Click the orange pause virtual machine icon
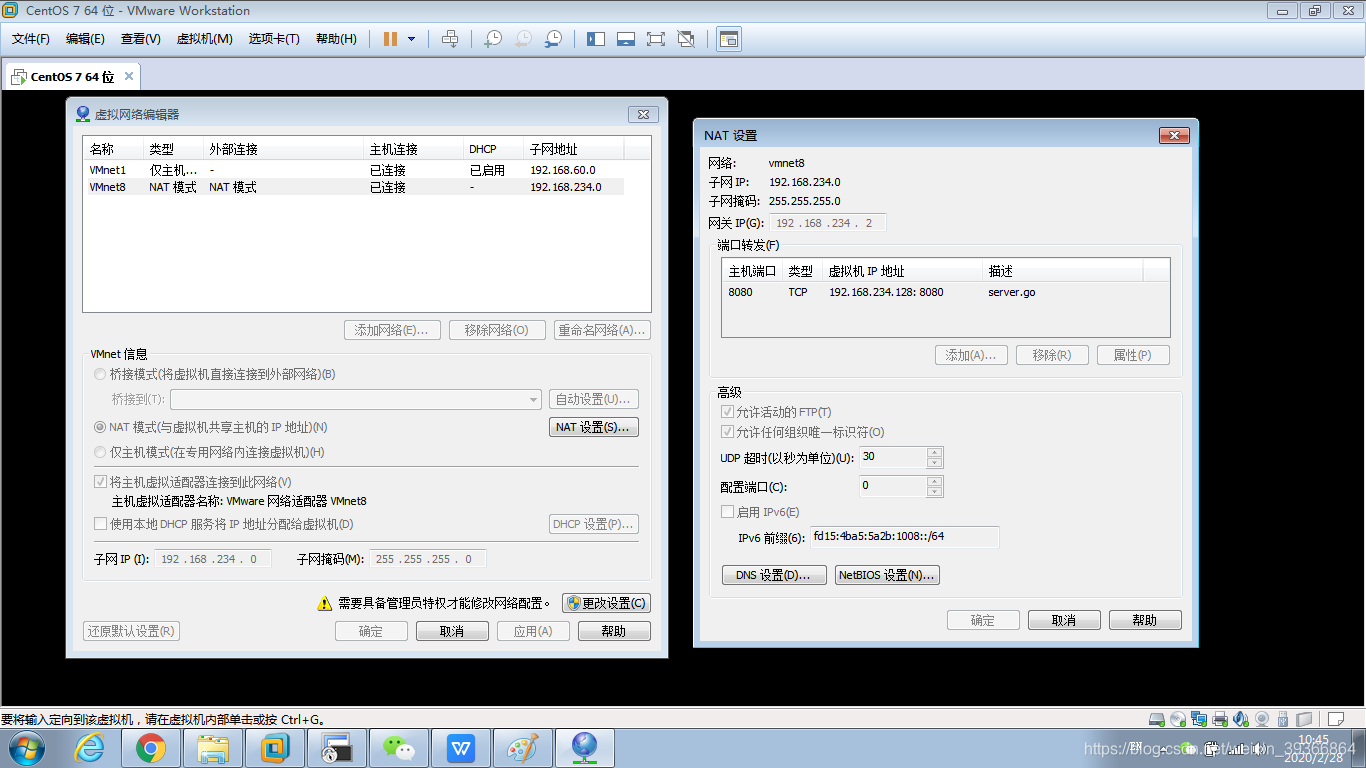This screenshot has width=1366, height=768. [x=390, y=39]
